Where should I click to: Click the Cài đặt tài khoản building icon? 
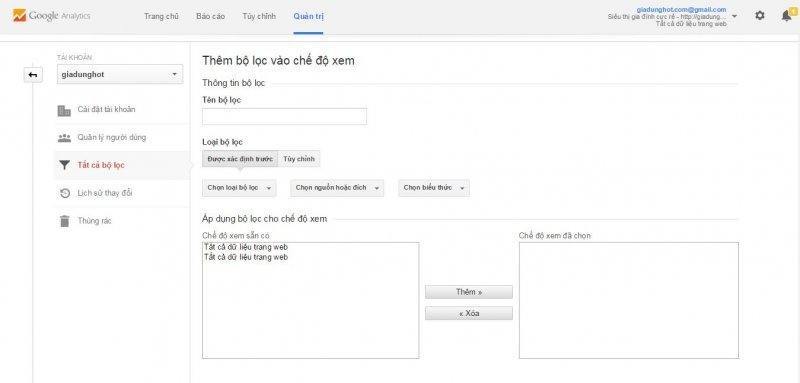pos(64,110)
